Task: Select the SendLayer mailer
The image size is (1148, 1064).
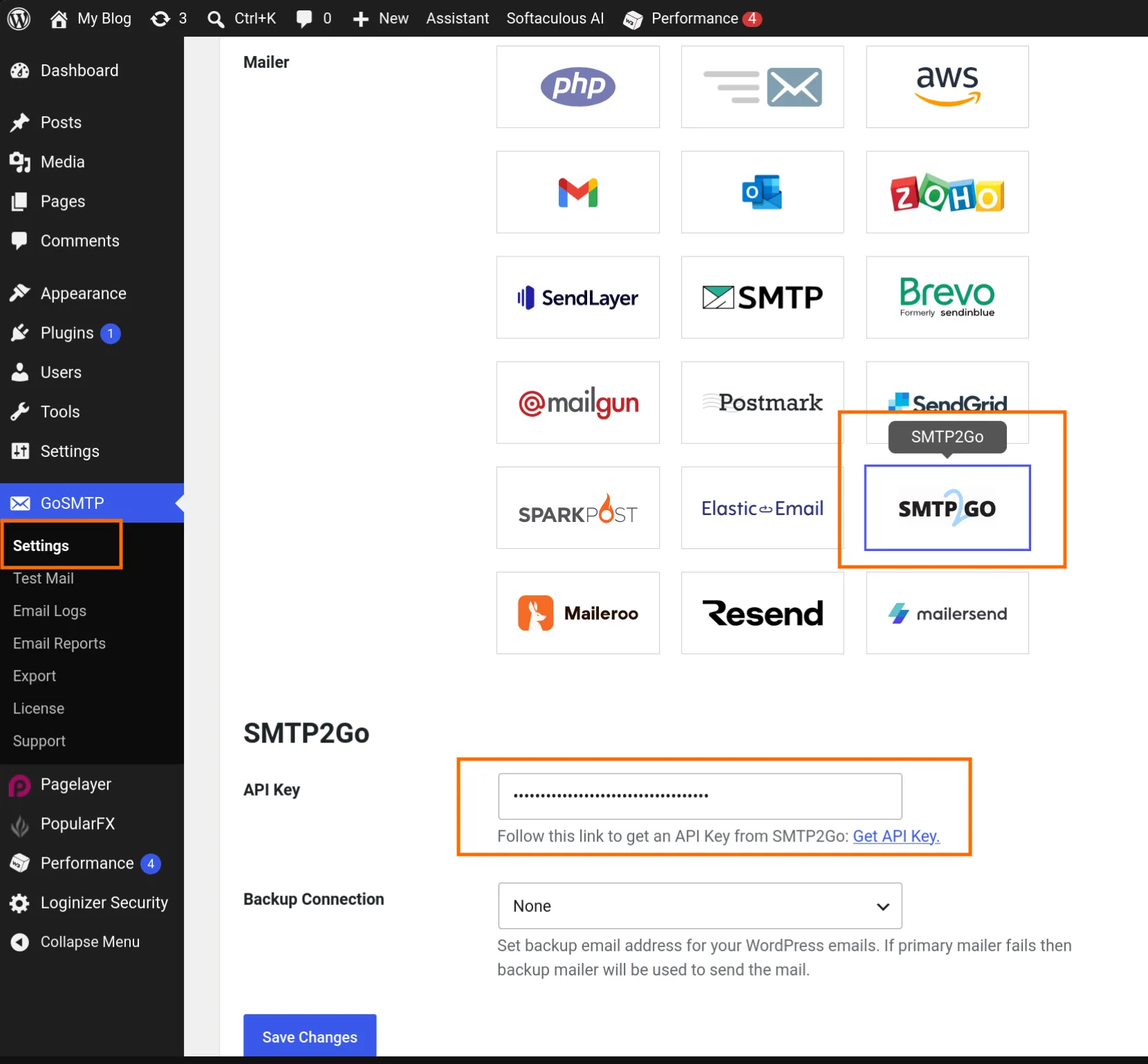Action: pos(577,297)
